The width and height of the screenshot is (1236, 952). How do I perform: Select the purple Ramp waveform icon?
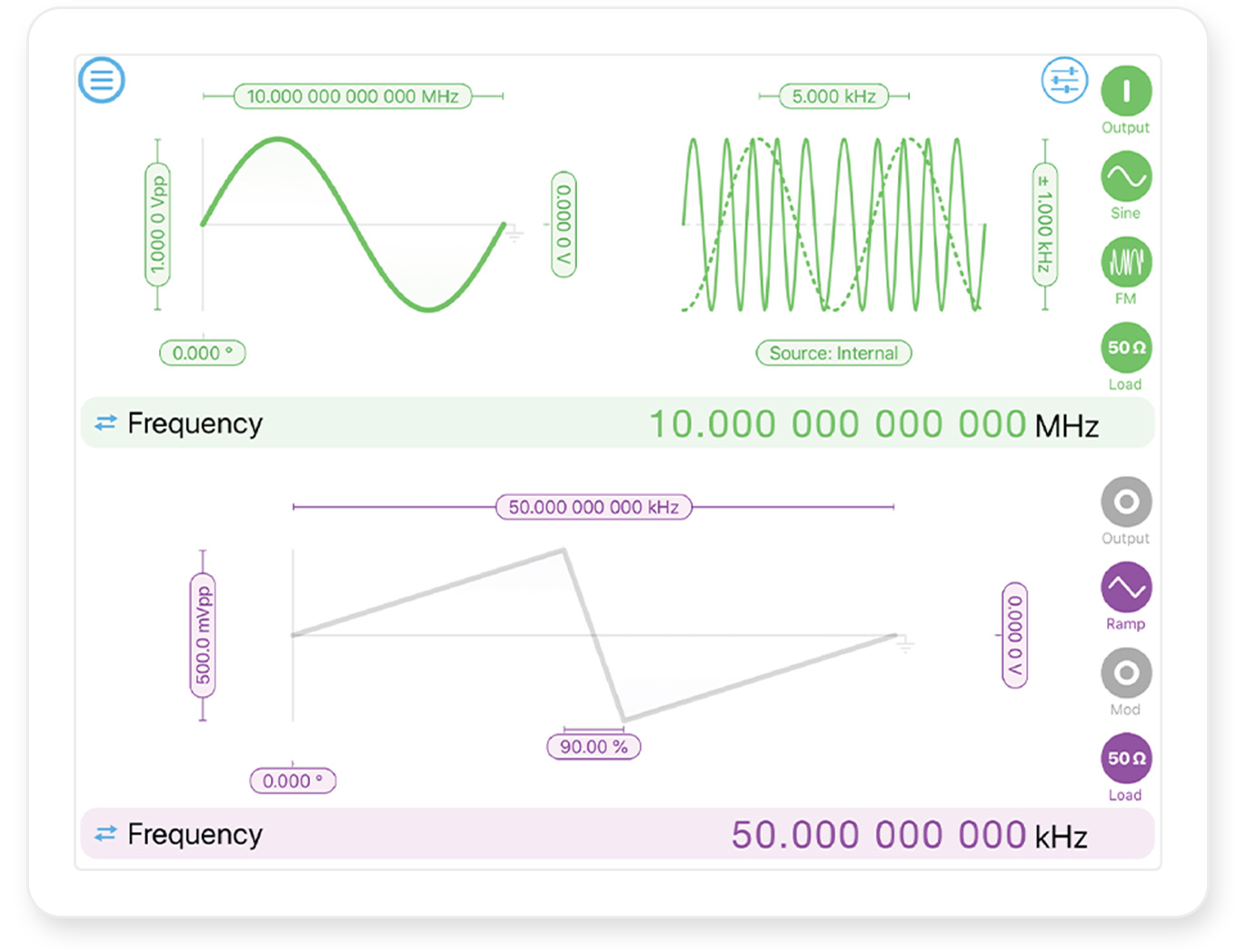(1126, 588)
